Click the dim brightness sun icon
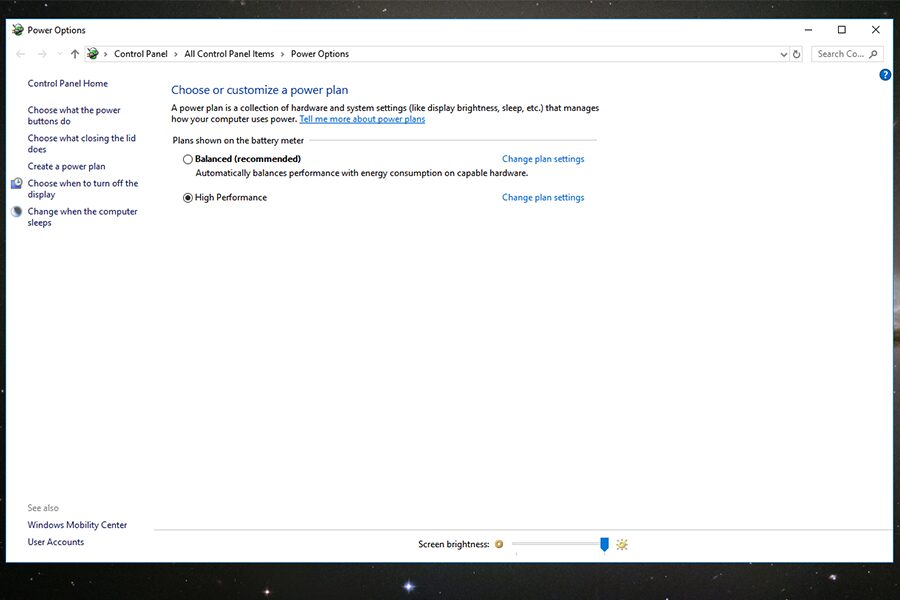900x600 pixels. (x=499, y=544)
